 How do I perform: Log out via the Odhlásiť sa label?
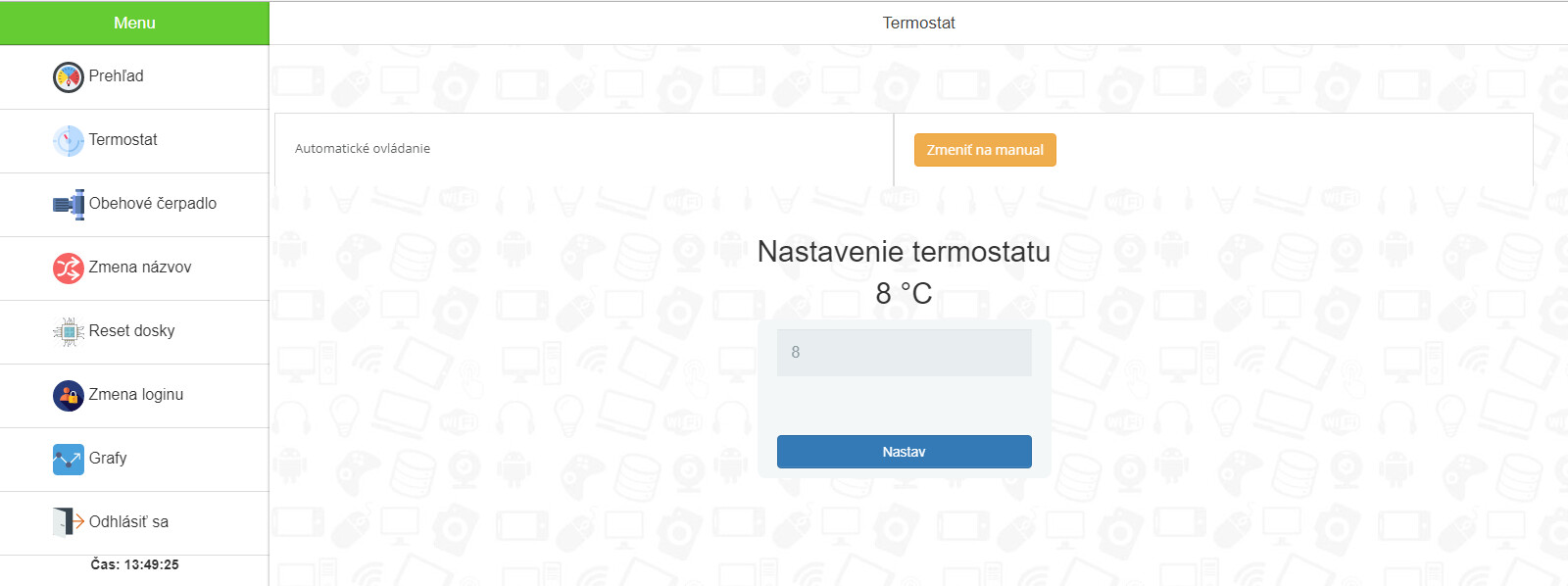click(128, 522)
